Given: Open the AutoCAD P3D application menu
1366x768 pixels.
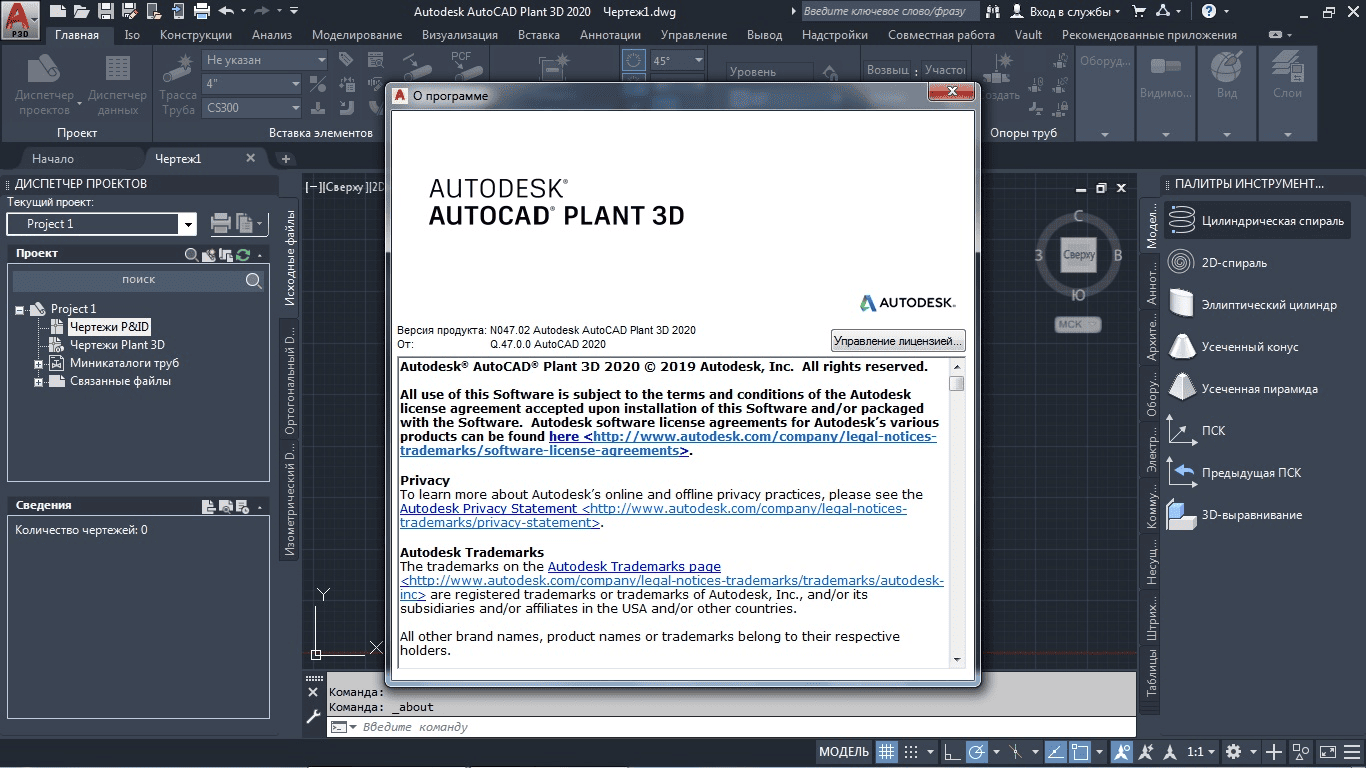Looking at the screenshot, I should point(20,18).
